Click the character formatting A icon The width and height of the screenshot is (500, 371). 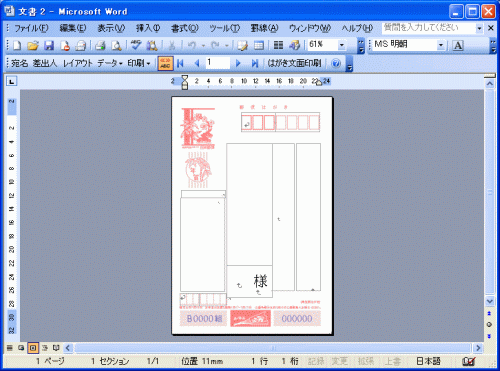coord(458,45)
